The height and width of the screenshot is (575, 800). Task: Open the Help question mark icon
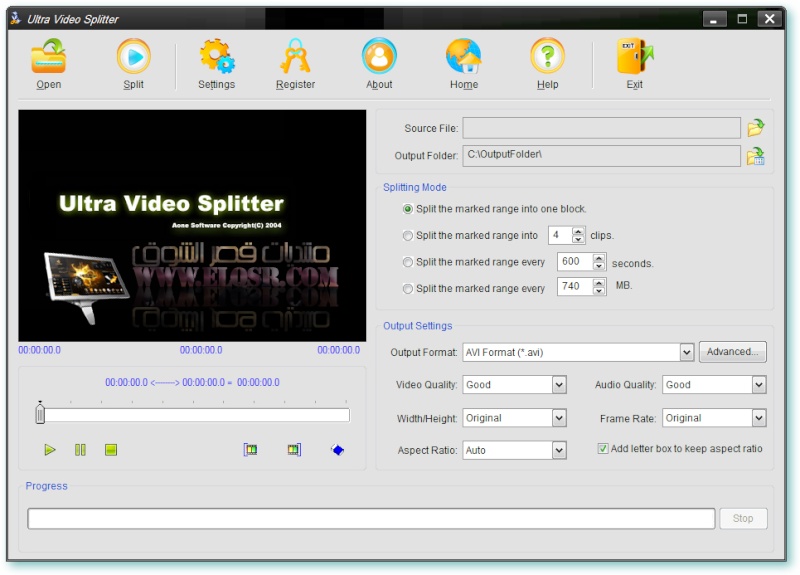547,56
